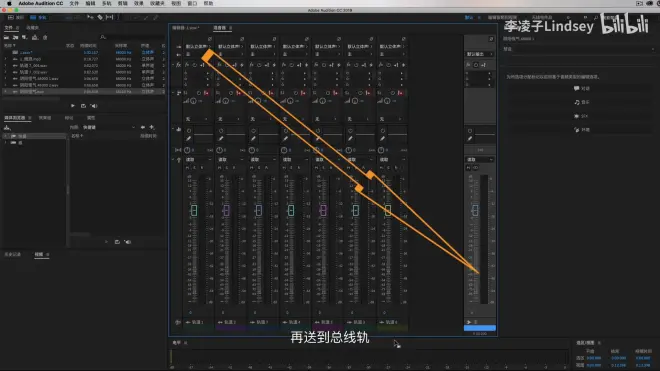Click the open file icon in Files panel
Image resolution: width=660 pixels, height=371 pixels.
[6, 37]
